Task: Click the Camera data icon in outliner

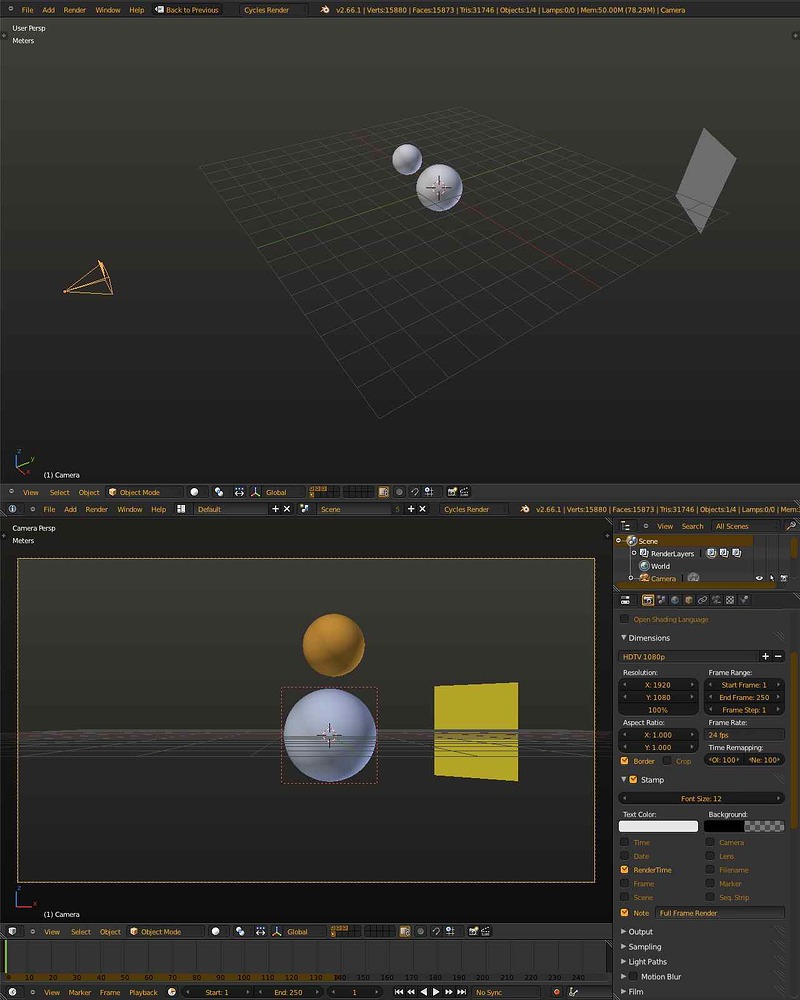Action: click(x=693, y=578)
